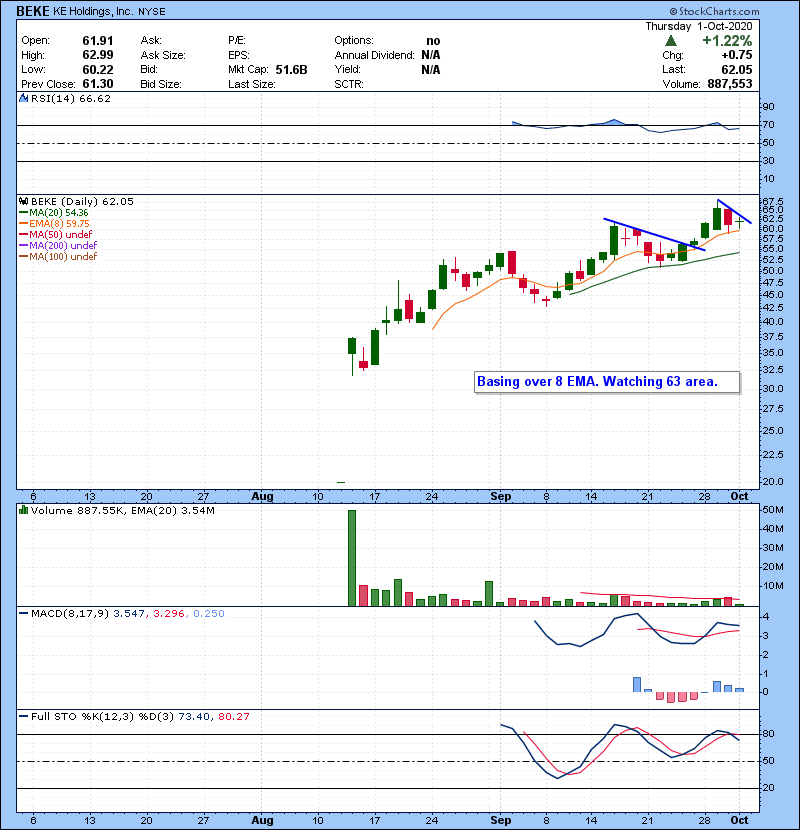The image size is (800, 830).
Task: Click the MA(100) undef legend entry
Action: coord(58,257)
